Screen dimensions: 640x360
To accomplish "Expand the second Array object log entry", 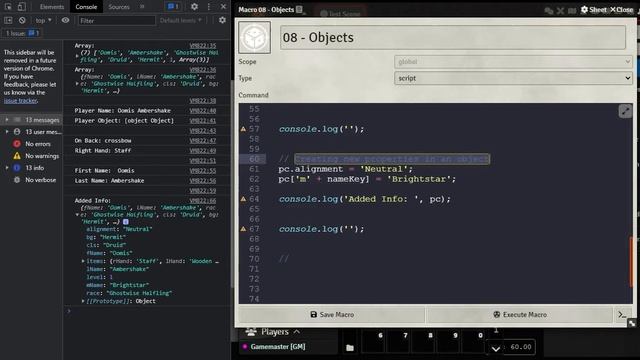I will tap(77, 84).
